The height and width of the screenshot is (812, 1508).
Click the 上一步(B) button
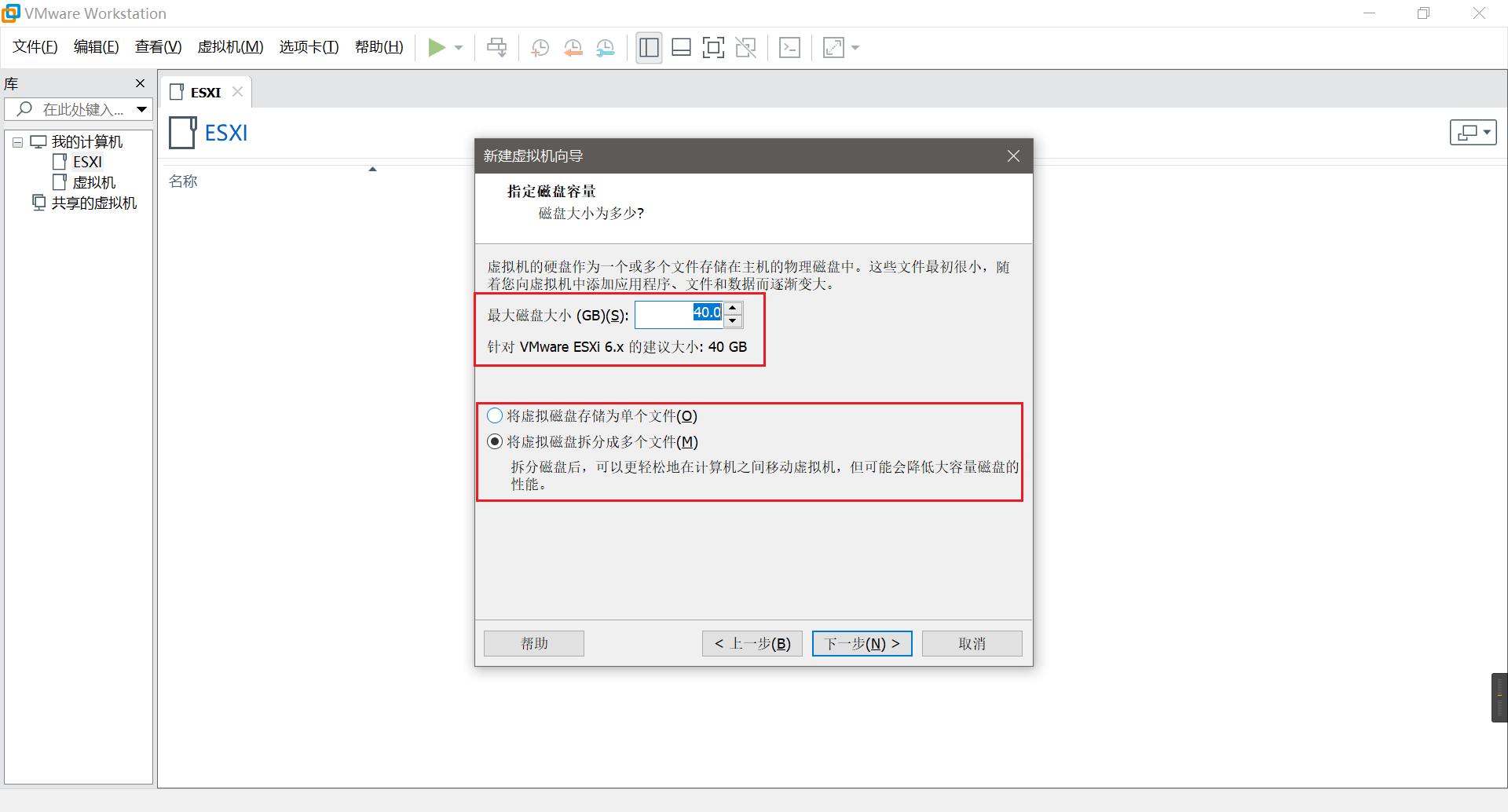click(x=752, y=644)
